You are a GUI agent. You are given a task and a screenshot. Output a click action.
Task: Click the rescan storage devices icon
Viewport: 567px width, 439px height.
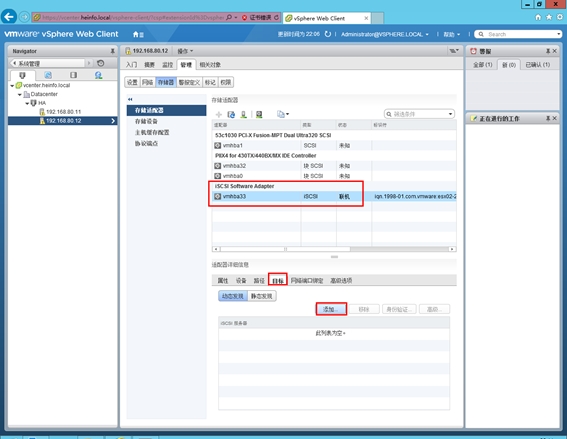click(x=244, y=114)
